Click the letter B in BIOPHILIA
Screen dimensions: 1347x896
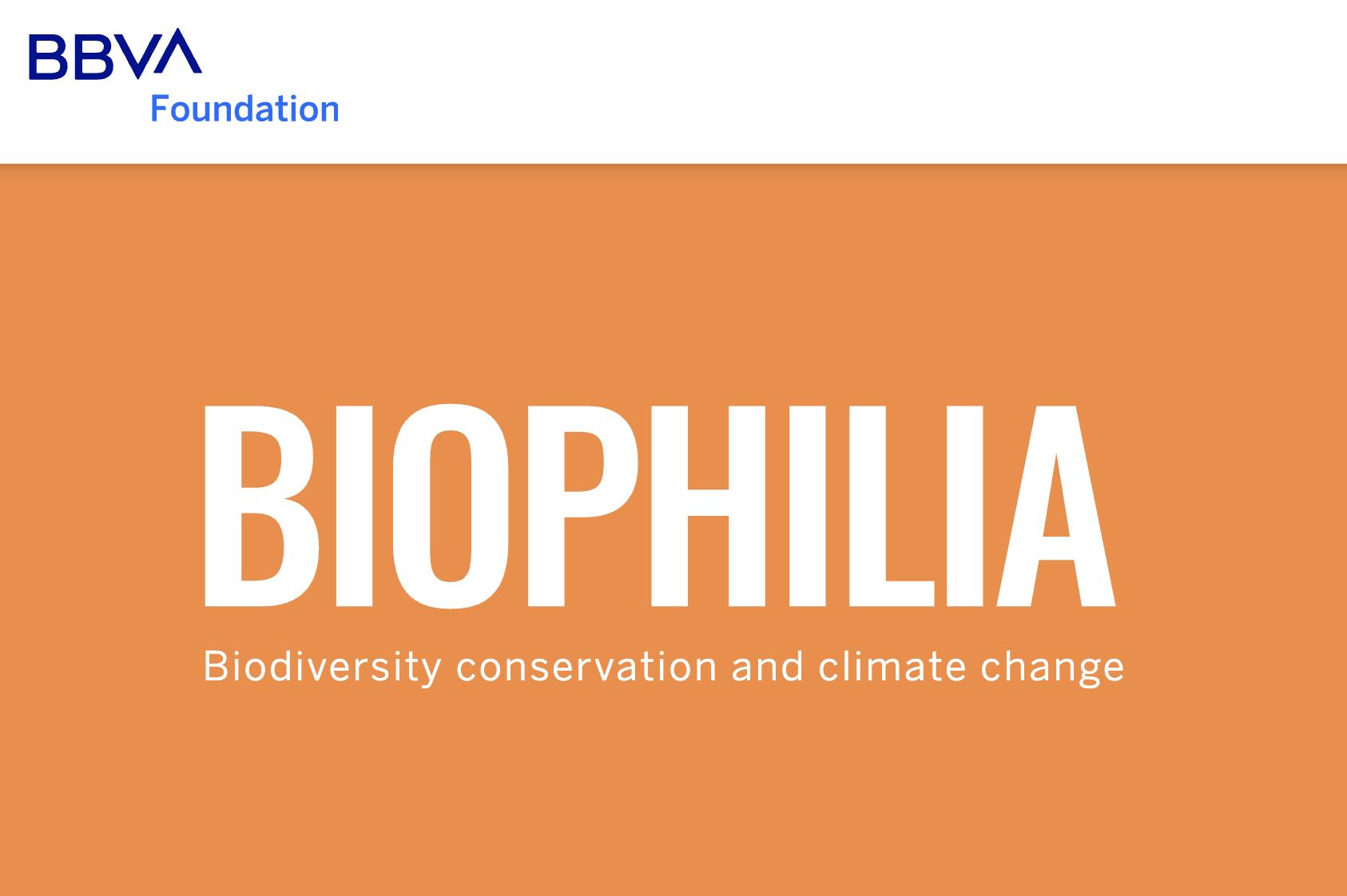point(260,505)
